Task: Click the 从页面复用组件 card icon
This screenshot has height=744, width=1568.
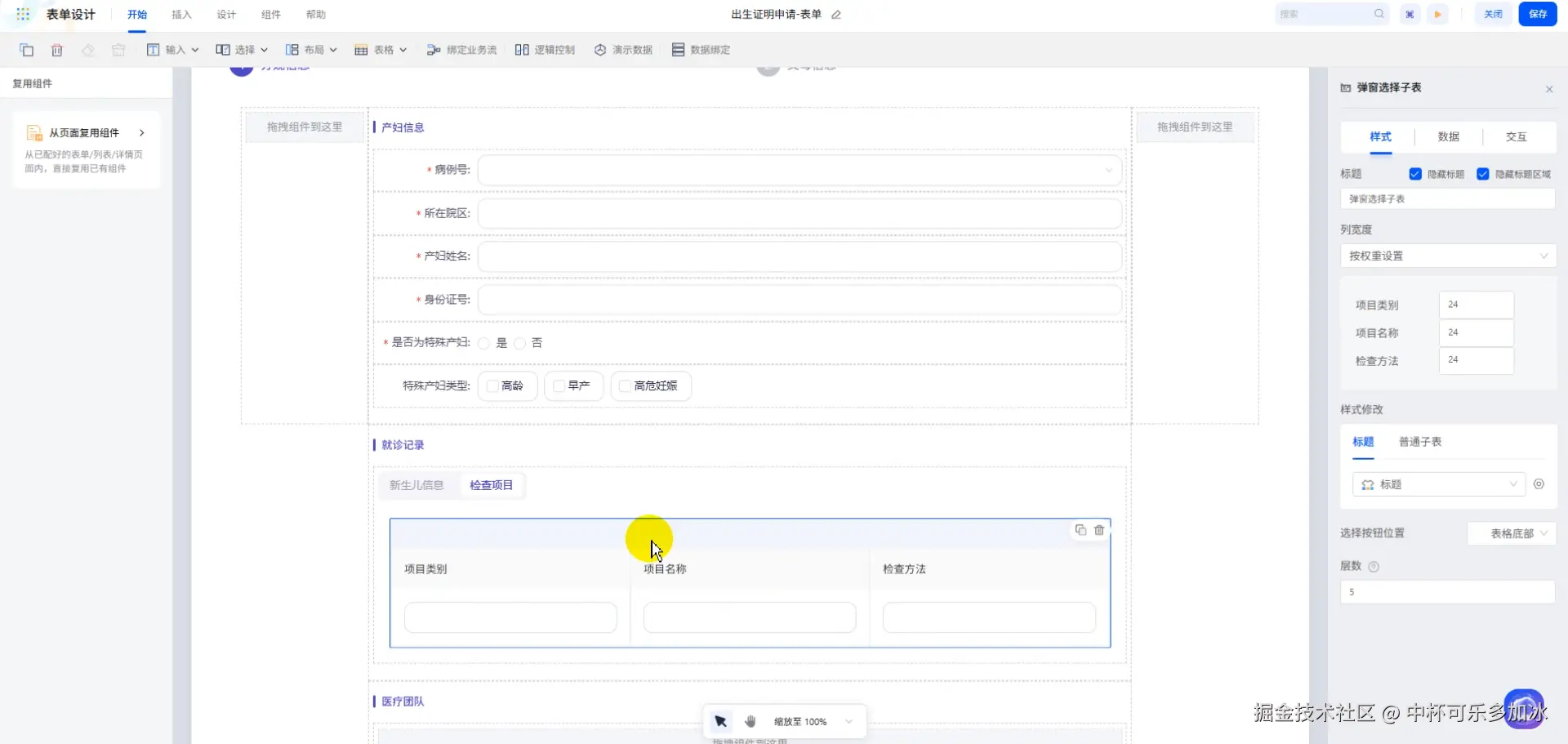Action: pos(34,133)
